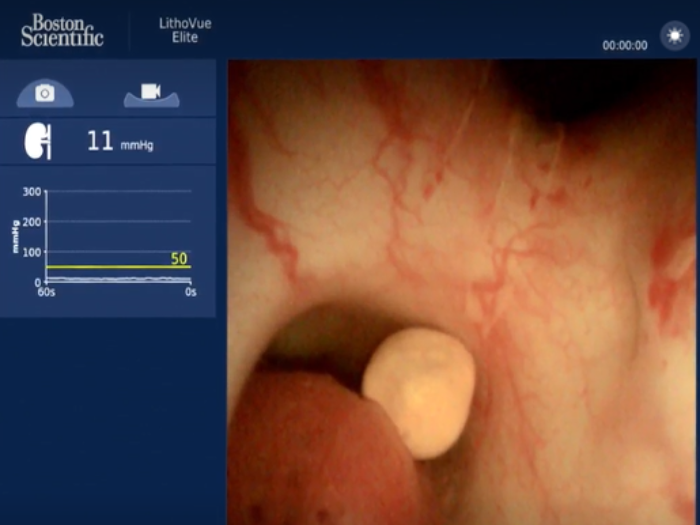Adjust brightness with the sun icon
The image size is (700, 525).
[x=675, y=35]
